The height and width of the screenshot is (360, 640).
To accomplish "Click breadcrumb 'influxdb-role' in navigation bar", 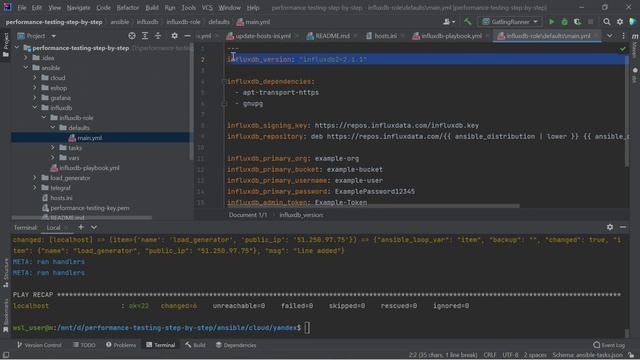I will coord(183,22).
